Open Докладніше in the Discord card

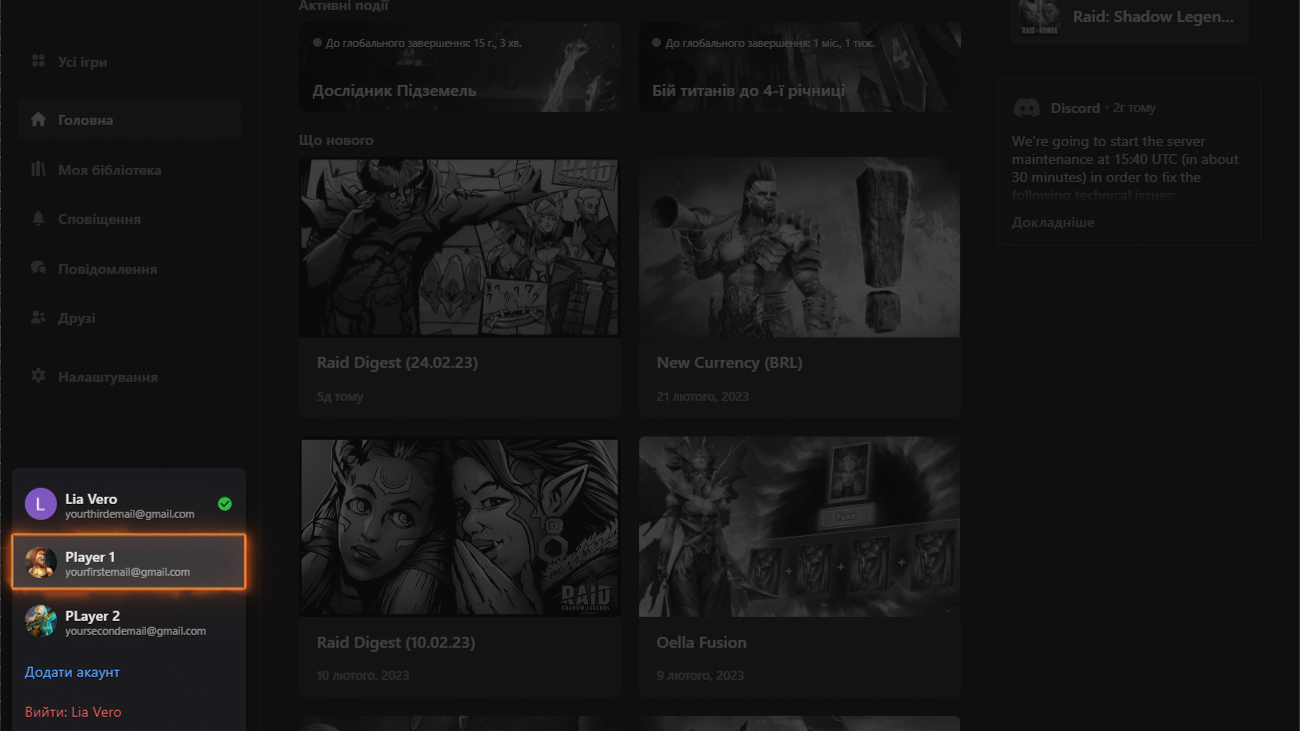coord(1053,222)
